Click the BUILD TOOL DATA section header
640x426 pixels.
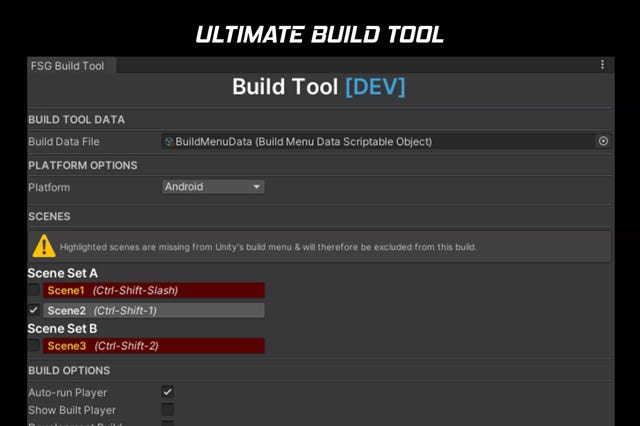[x=76, y=120]
